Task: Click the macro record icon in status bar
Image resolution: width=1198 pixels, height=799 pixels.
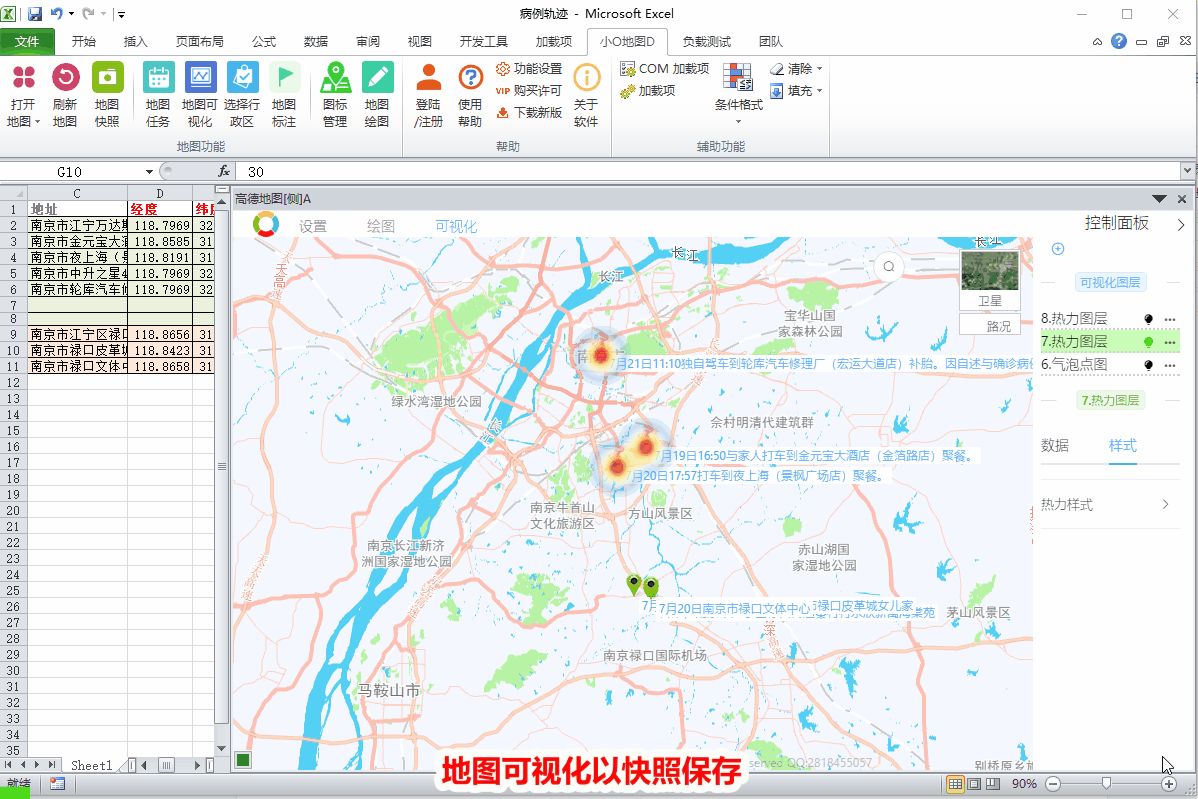Action: (x=57, y=784)
